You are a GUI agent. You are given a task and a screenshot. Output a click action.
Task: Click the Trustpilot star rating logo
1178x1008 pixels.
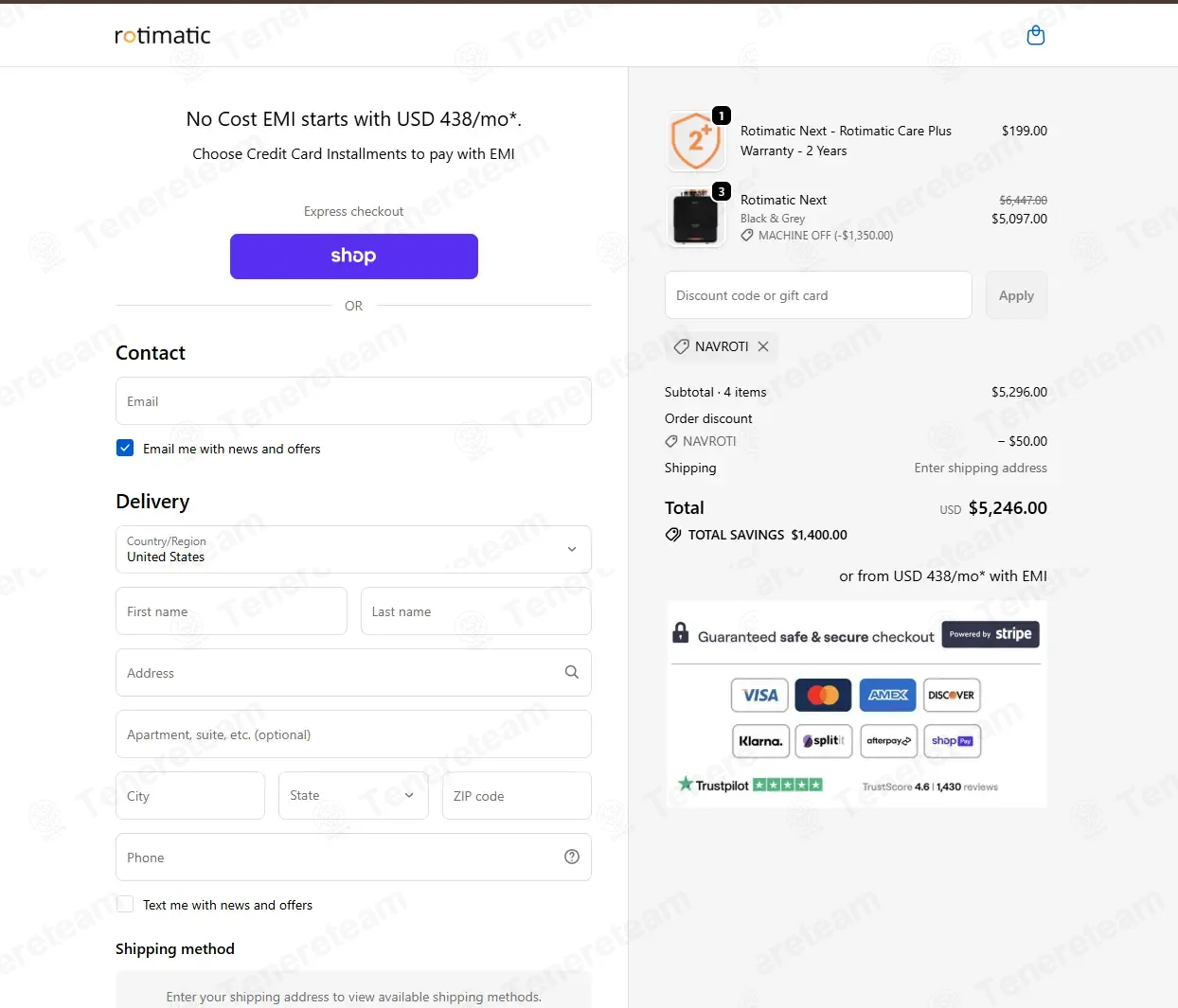(750, 785)
